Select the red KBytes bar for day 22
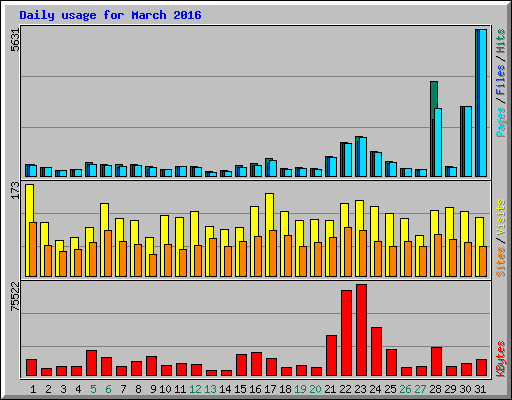 [346, 333]
